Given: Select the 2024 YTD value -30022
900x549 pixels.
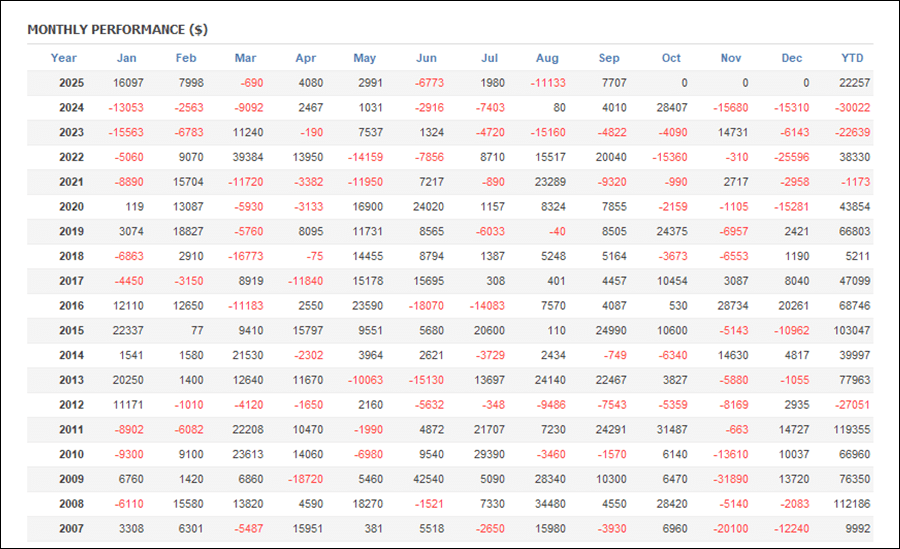Looking at the screenshot, I should point(850,108).
